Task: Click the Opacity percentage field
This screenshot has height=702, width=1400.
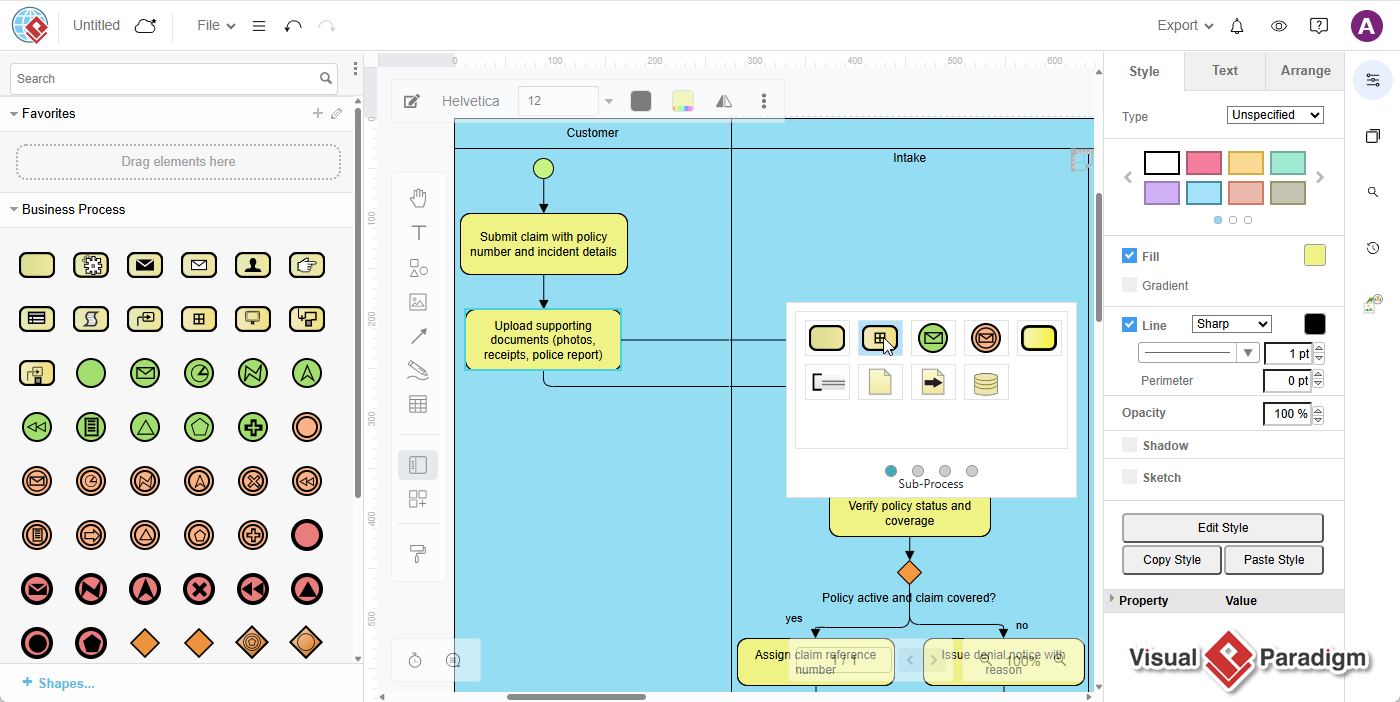Action: [x=1287, y=413]
